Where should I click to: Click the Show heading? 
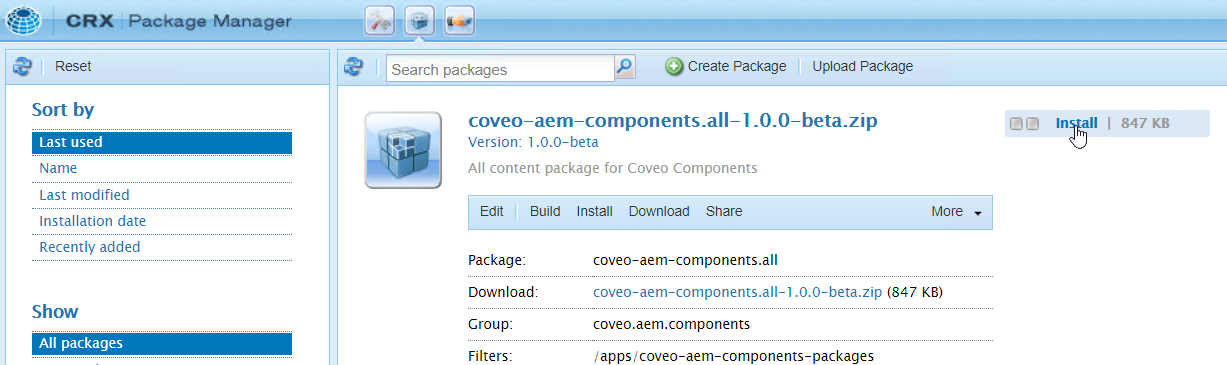click(55, 311)
